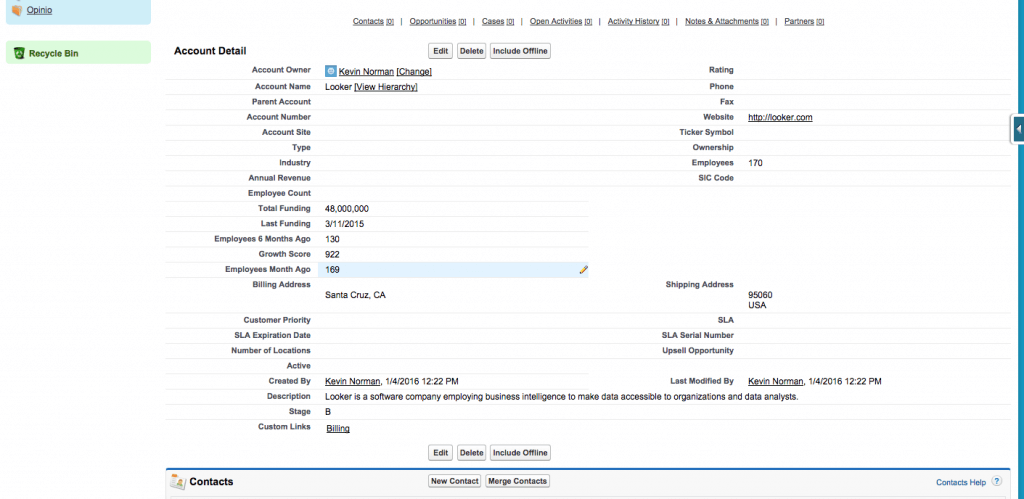Click the bottom Edit button
1024x499 pixels.
pos(441,453)
